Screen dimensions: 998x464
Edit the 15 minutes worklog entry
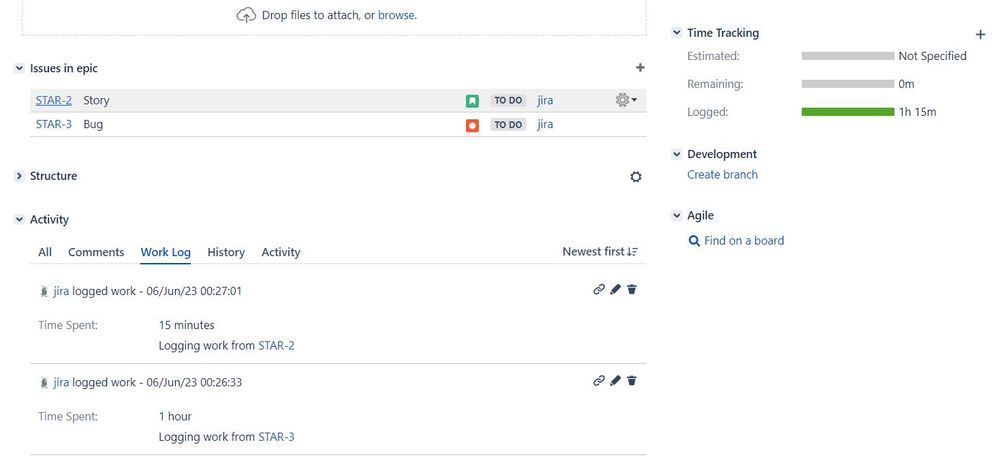[x=615, y=290]
